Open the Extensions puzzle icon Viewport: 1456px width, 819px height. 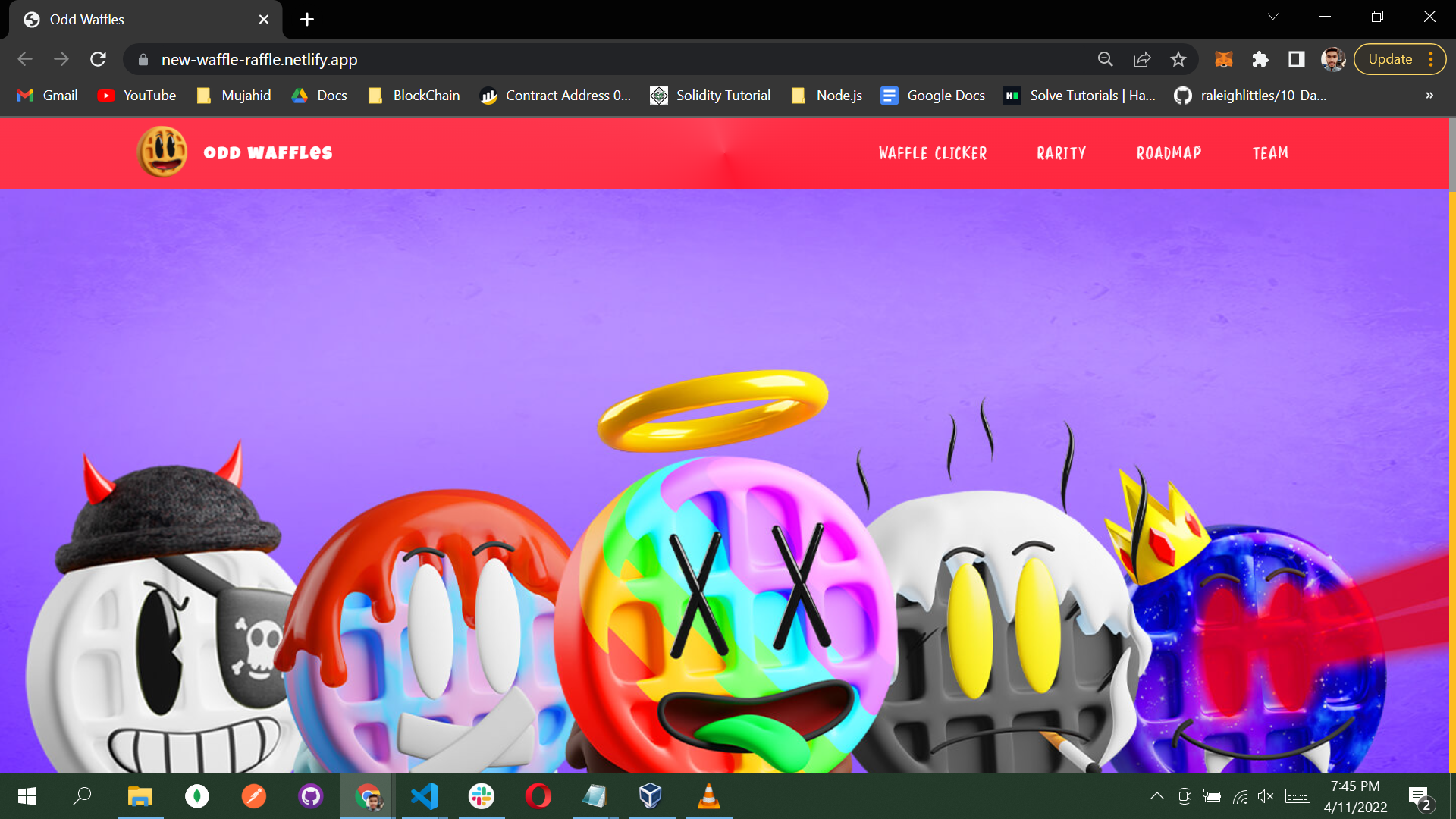tap(1260, 59)
